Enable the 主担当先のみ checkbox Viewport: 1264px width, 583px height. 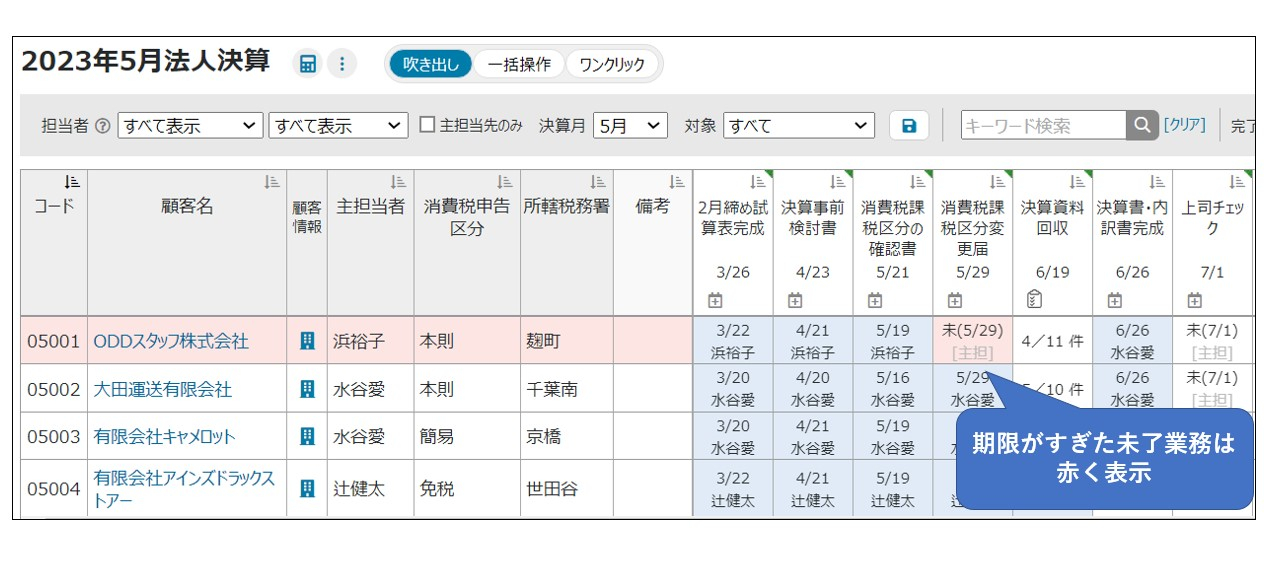pos(427,125)
